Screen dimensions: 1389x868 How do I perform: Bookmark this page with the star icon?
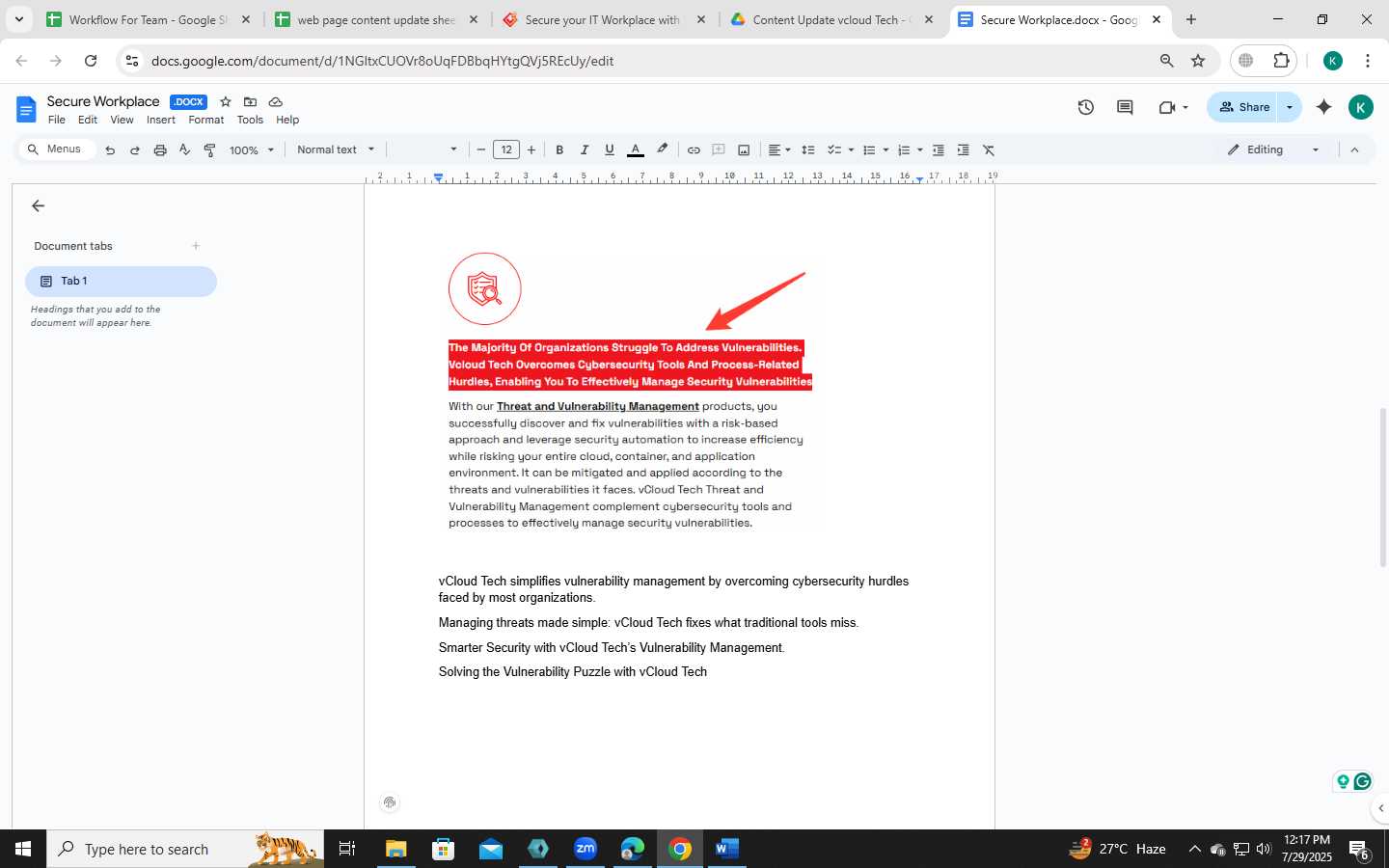pyautogui.click(x=1198, y=61)
